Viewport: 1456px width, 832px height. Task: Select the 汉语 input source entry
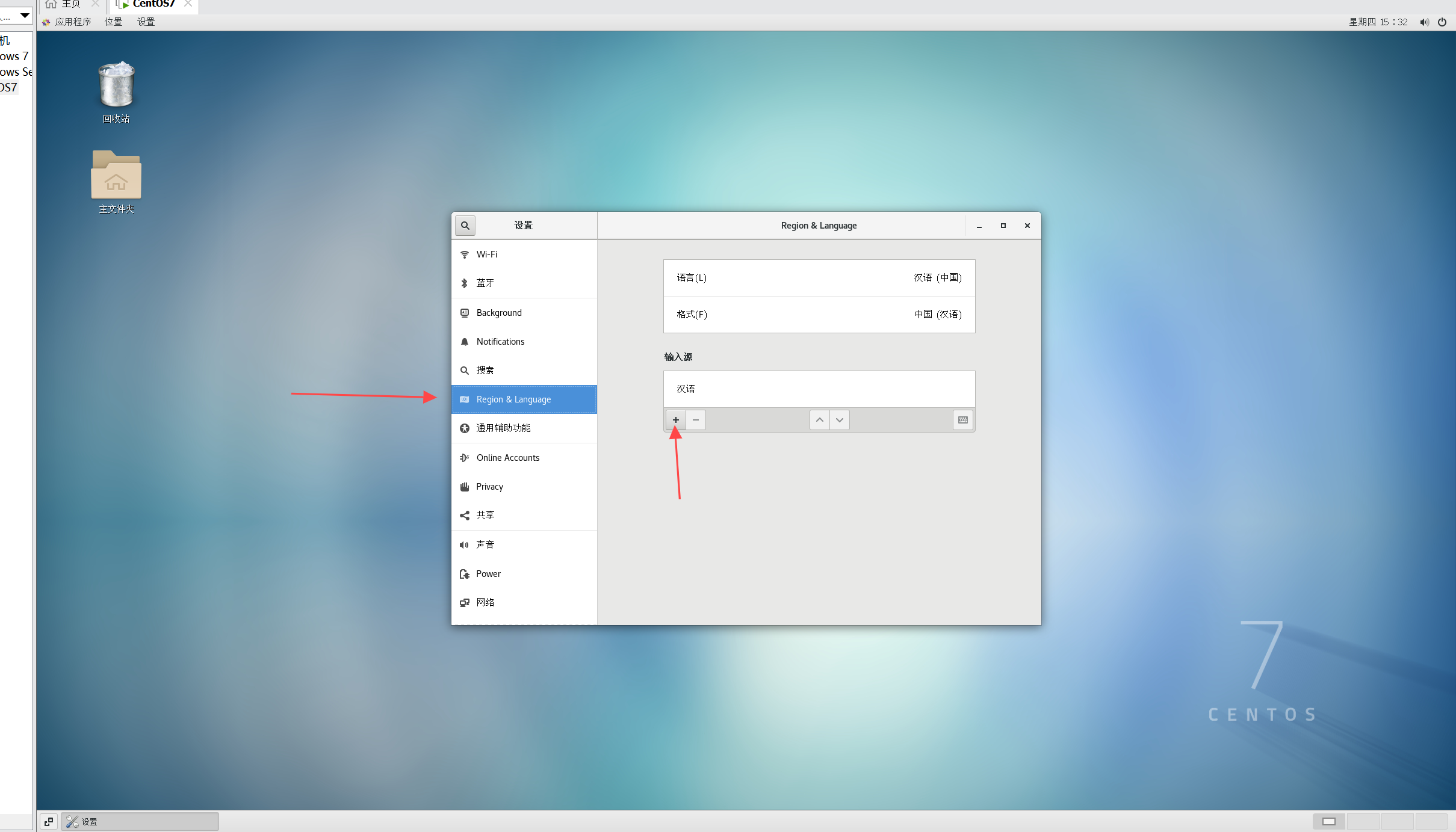[819, 389]
